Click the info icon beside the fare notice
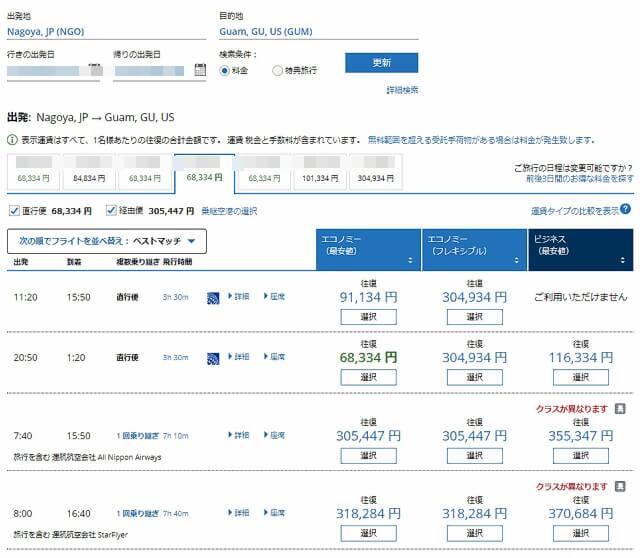 point(12,140)
